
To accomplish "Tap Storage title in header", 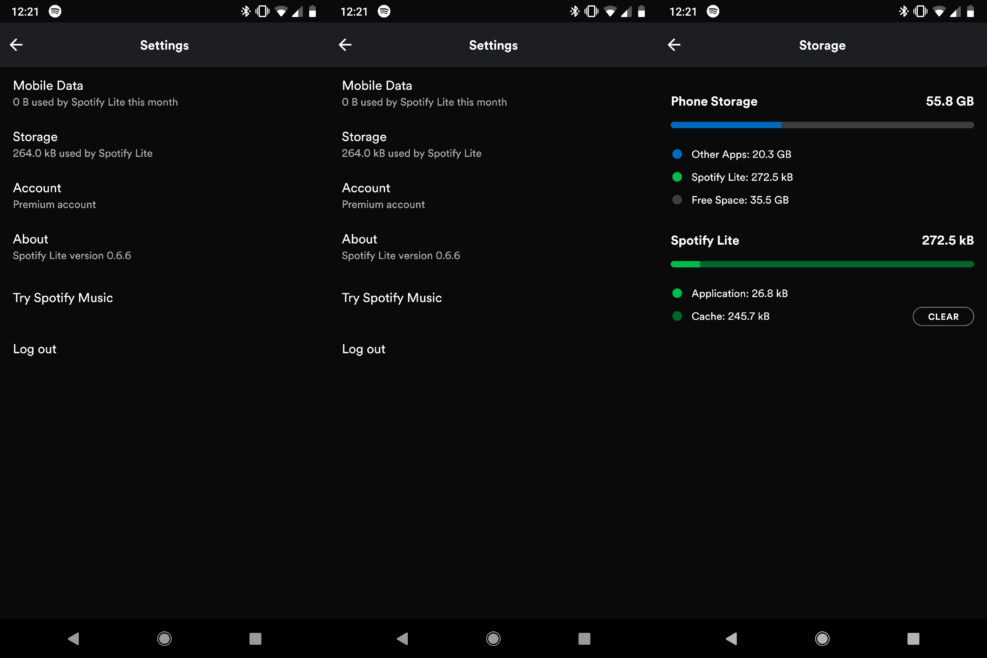I will [x=822, y=45].
